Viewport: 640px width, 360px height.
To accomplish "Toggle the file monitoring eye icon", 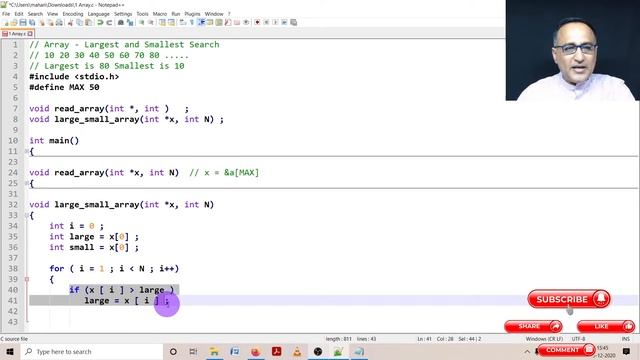I will point(246,22).
